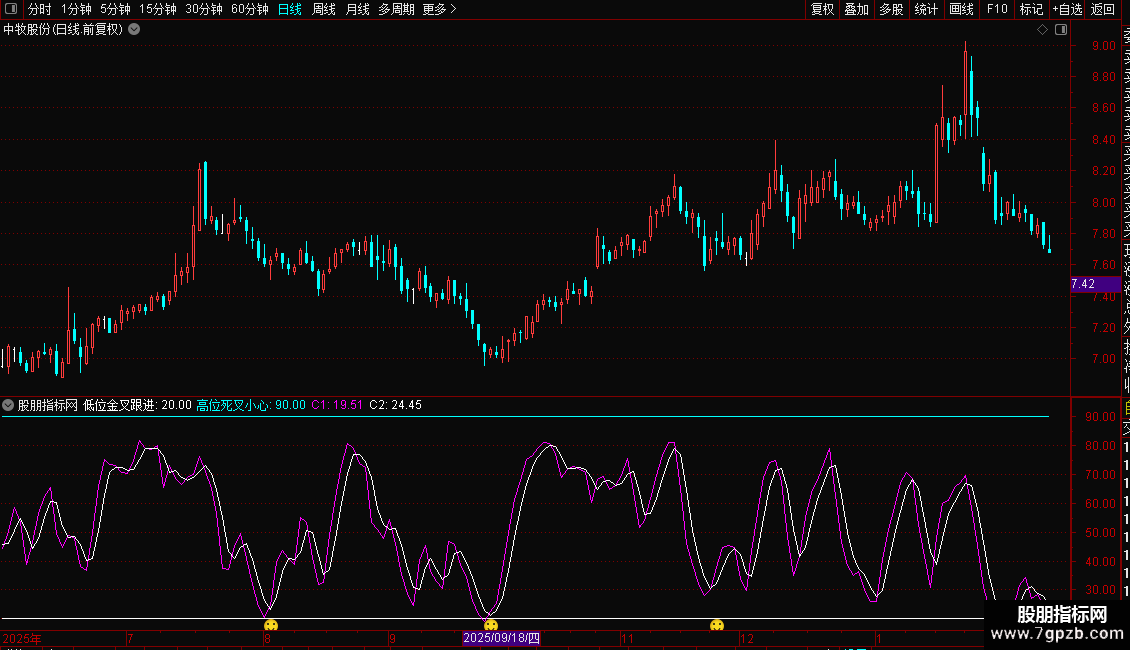Click the diamond marker icon above the chart
Image resolution: width=1130 pixels, height=650 pixels.
click(1042, 30)
